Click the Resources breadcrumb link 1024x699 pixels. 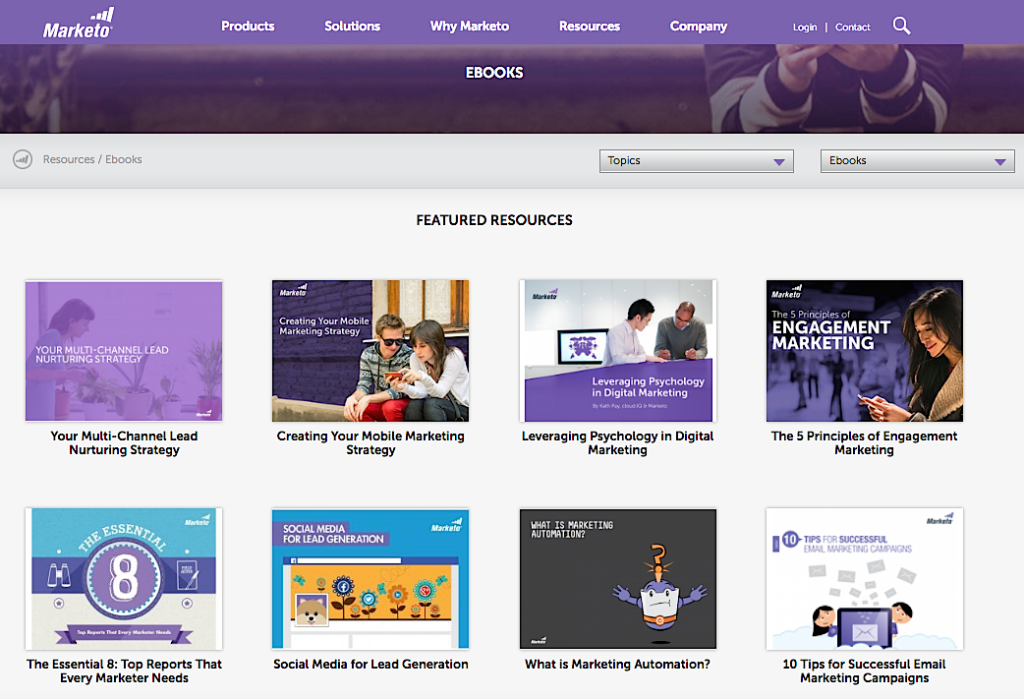pos(67,159)
